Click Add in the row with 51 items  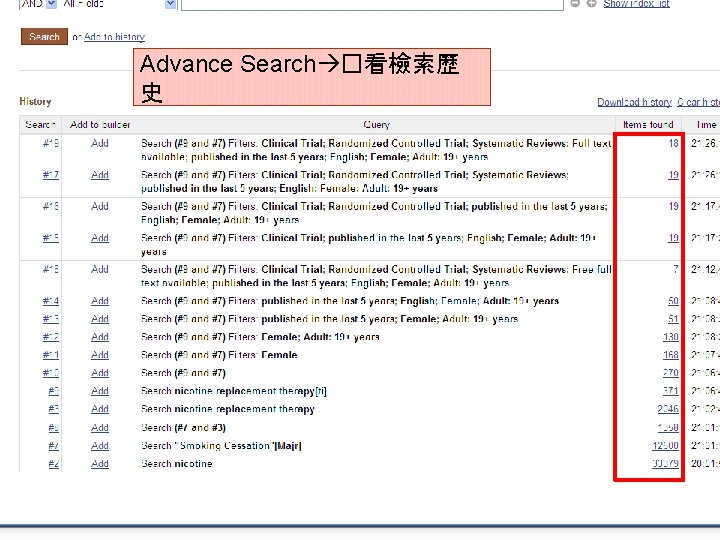[x=100, y=319]
